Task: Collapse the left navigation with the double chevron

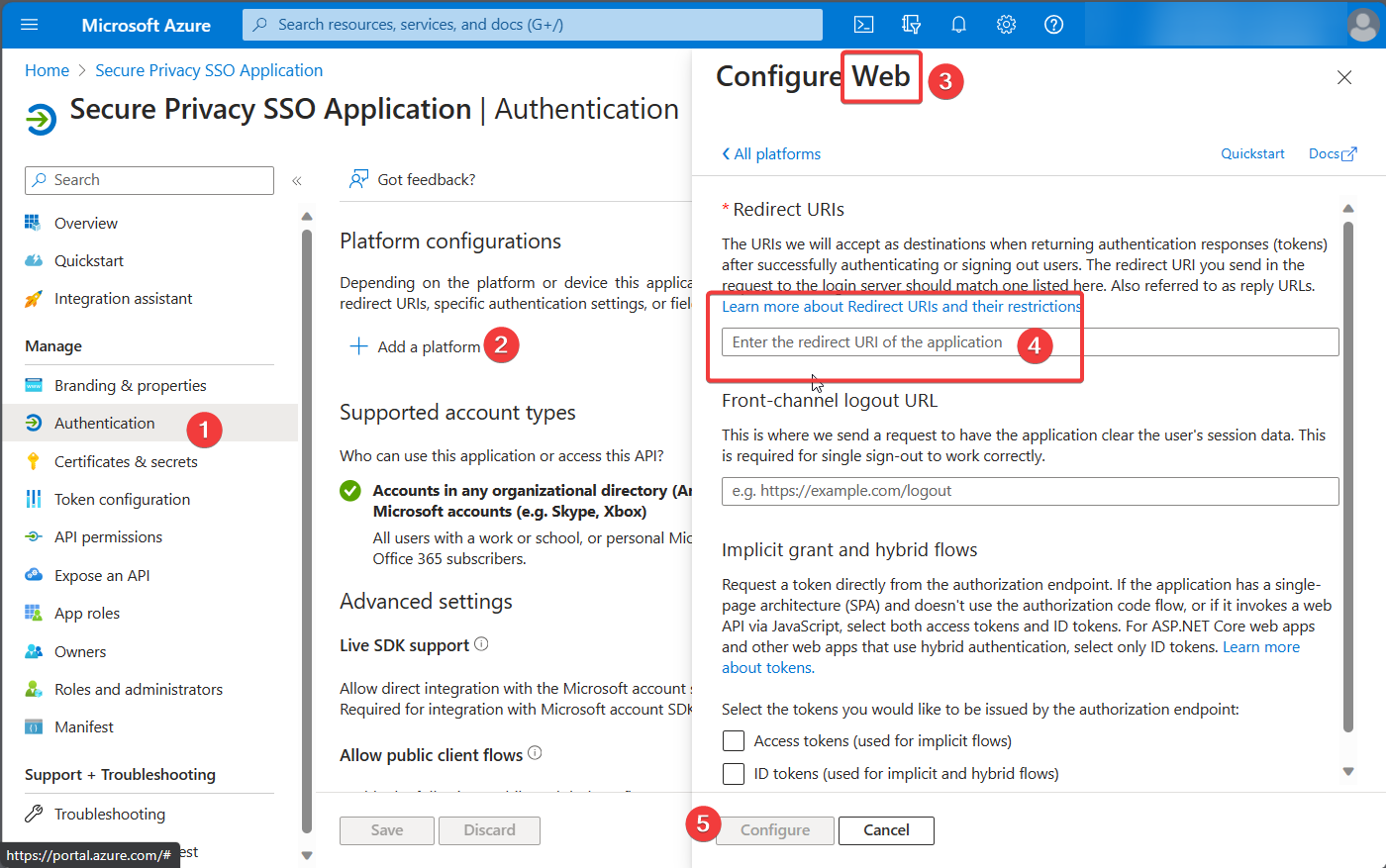Action: 296,179
